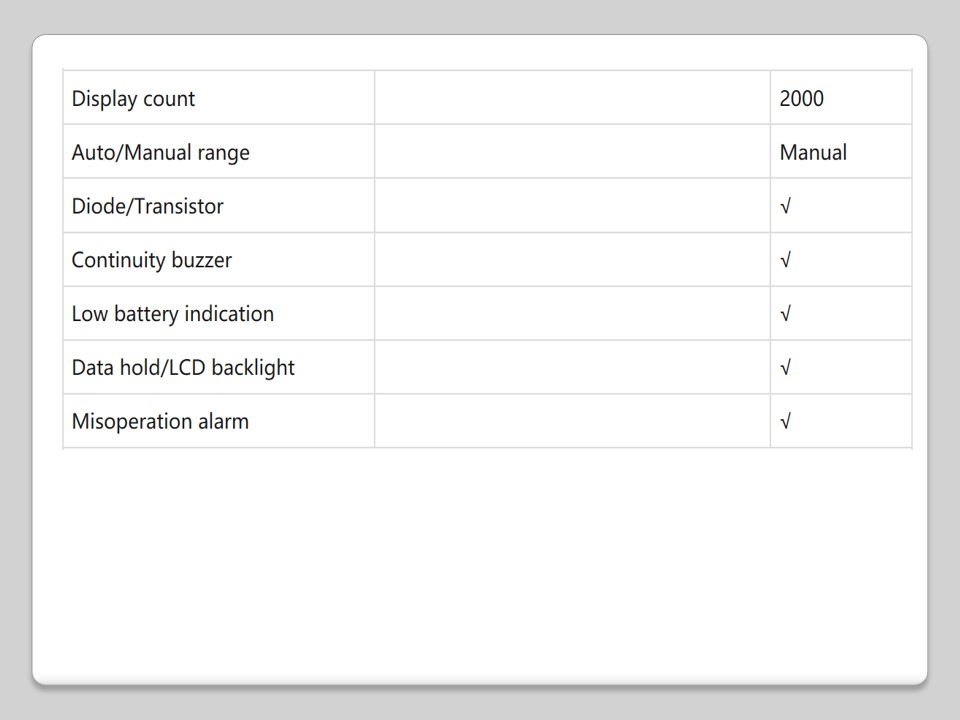
Task: Select the "2000" value cell
Action: point(802,99)
